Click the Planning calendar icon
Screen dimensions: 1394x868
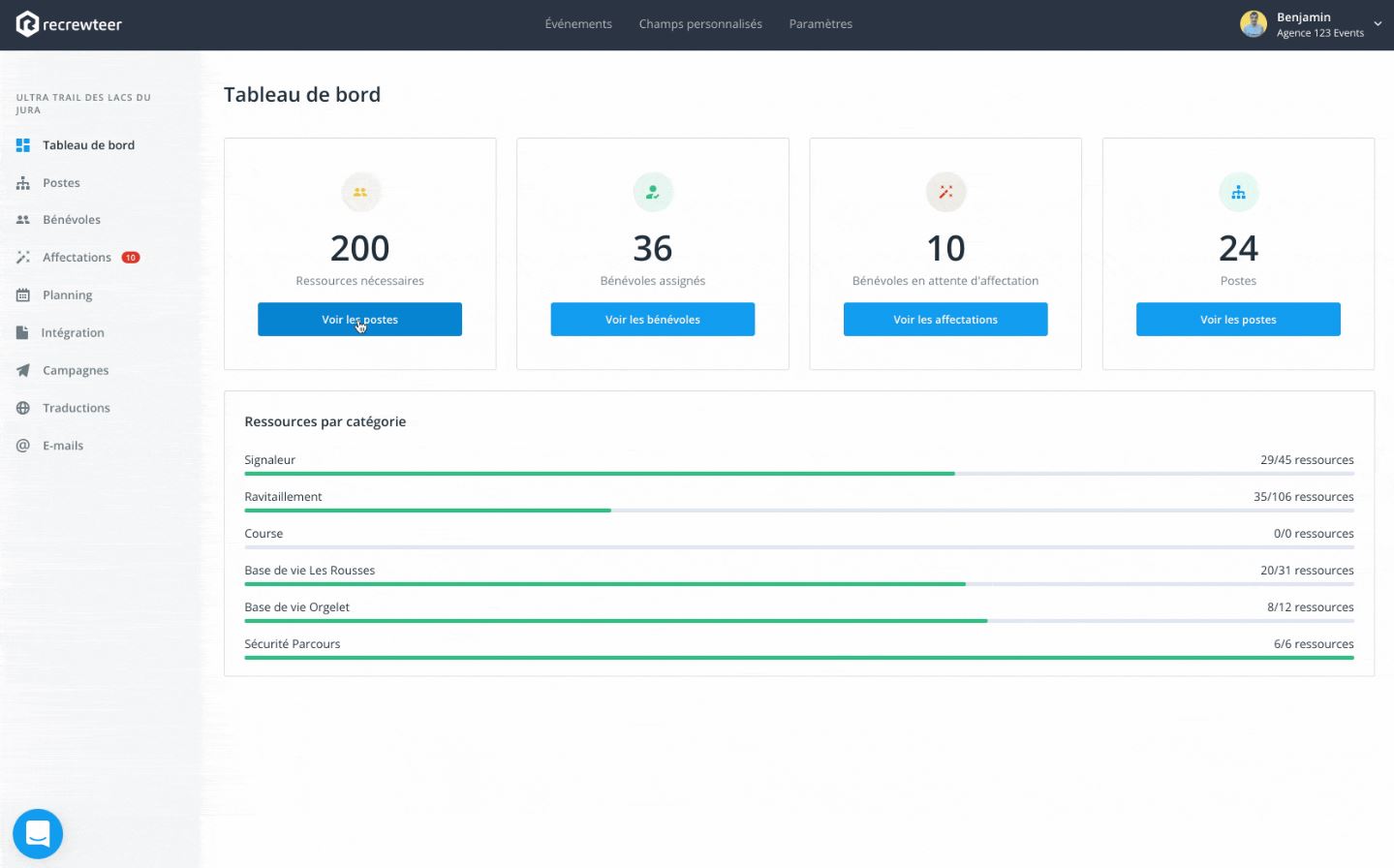coord(23,295)
